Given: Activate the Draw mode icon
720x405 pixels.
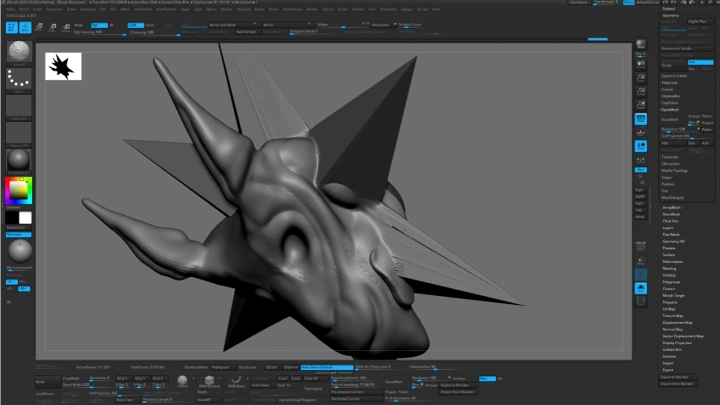Looking at the screenshot, I should [x=25, y=28].
